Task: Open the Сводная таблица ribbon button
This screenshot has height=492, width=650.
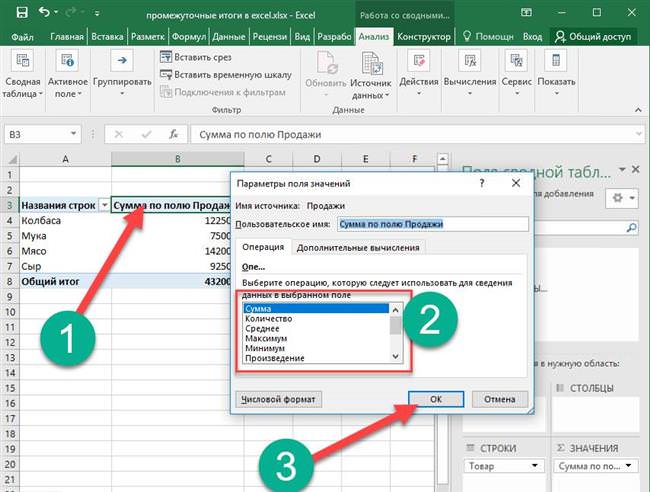Action: point(22,75)
